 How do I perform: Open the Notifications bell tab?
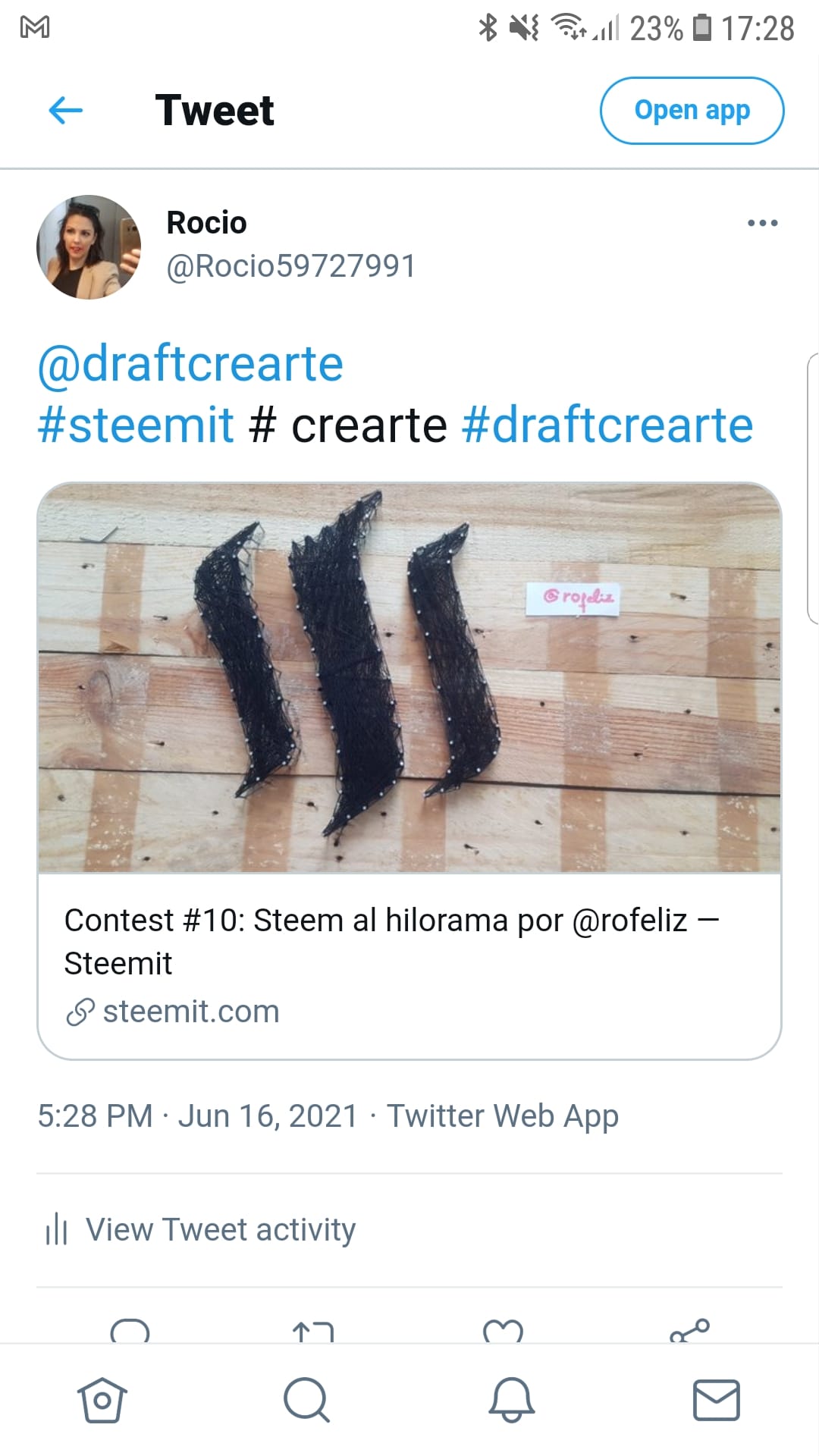point(511,1400)
